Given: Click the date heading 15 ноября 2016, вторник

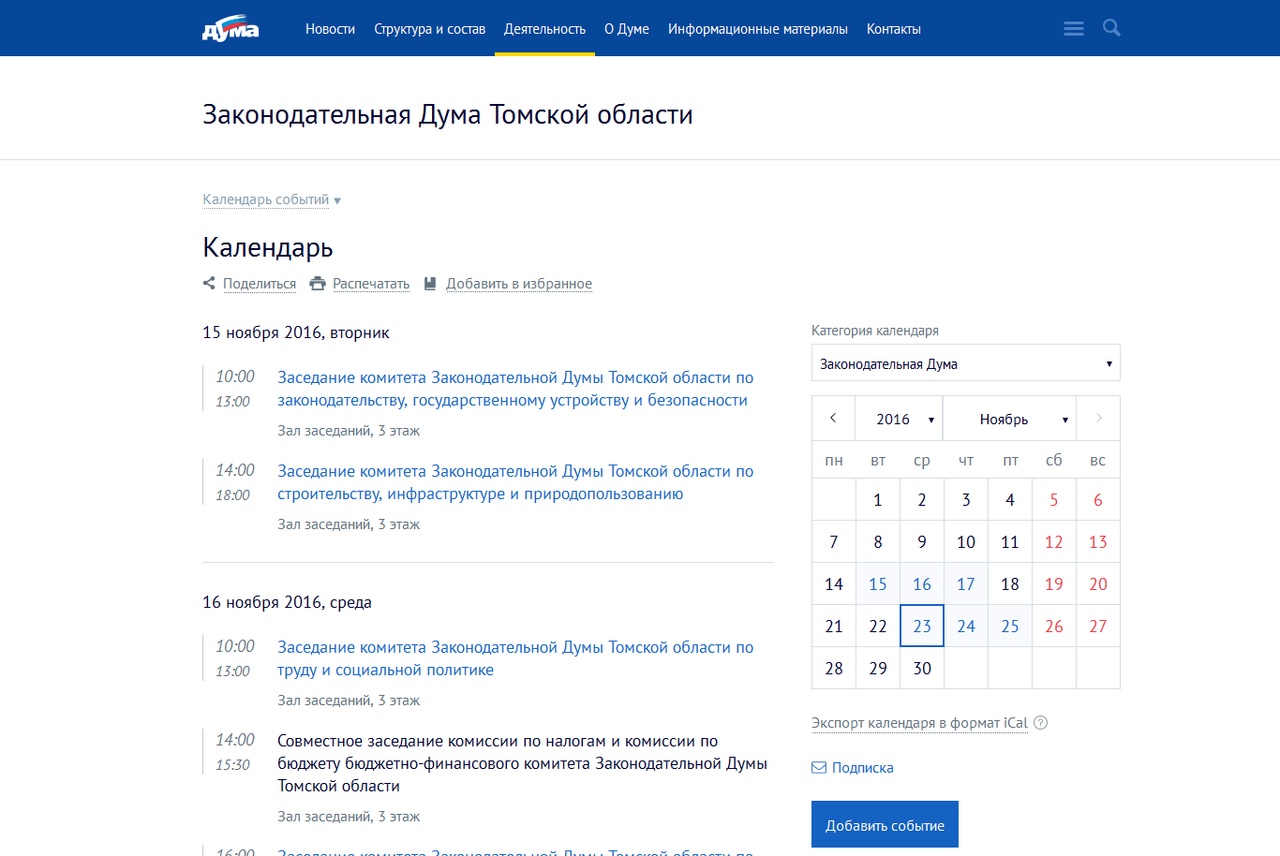Looking at the screenshot, I should coord(296,333).
